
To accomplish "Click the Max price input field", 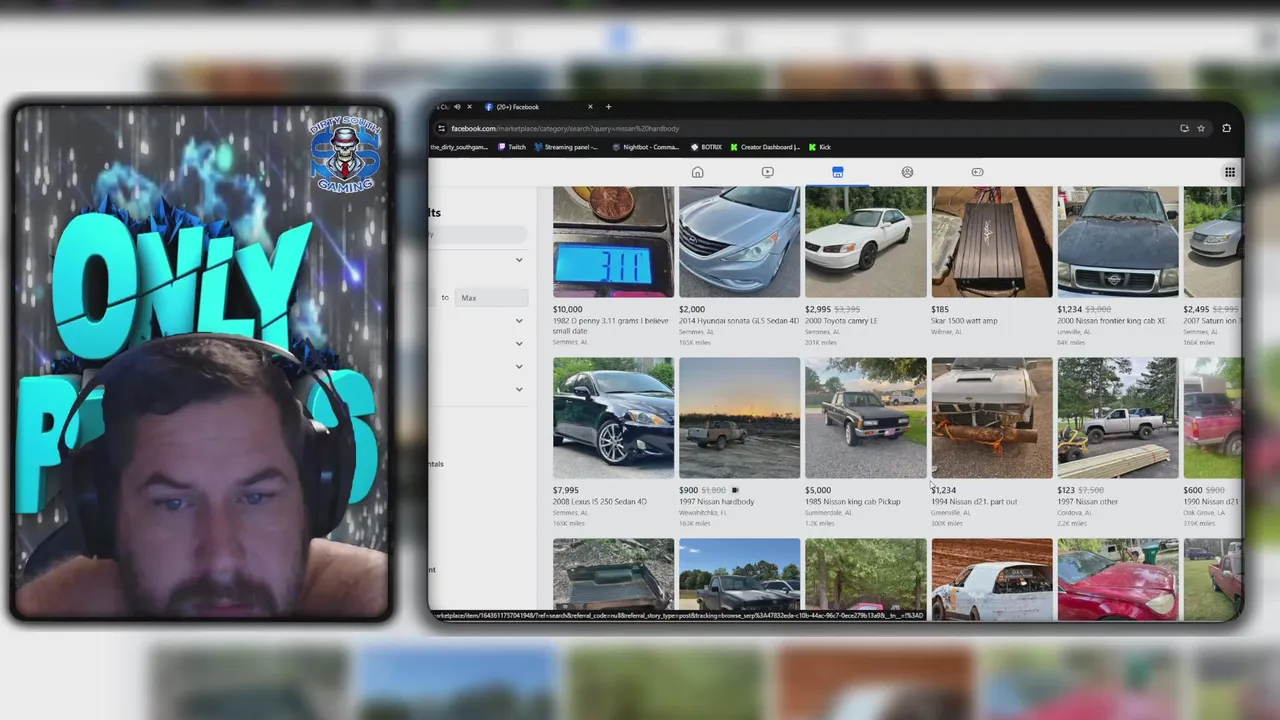I will [491, 297].
